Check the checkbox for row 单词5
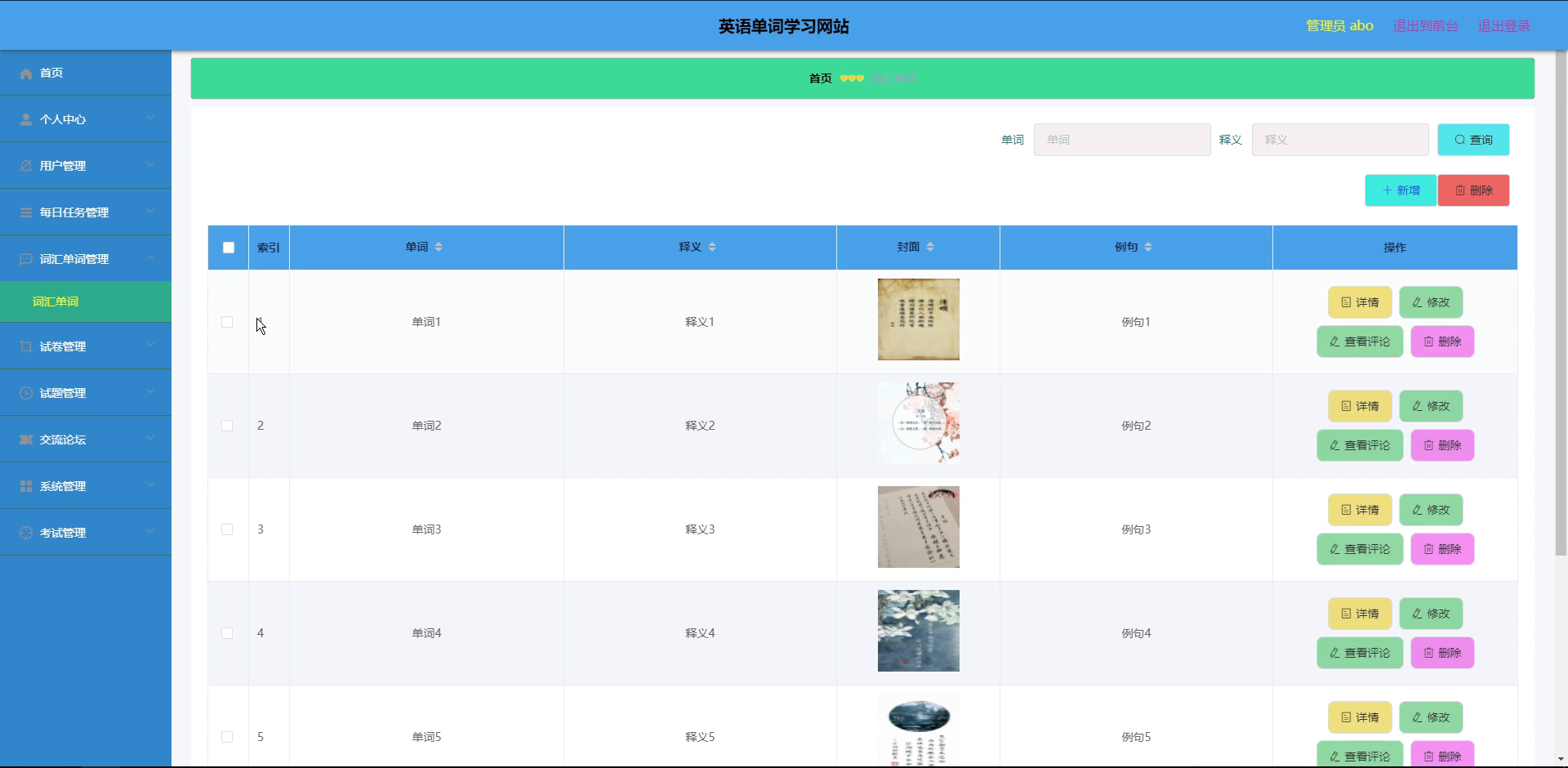Screen dimensions: 1568x768 pos(227,738)
